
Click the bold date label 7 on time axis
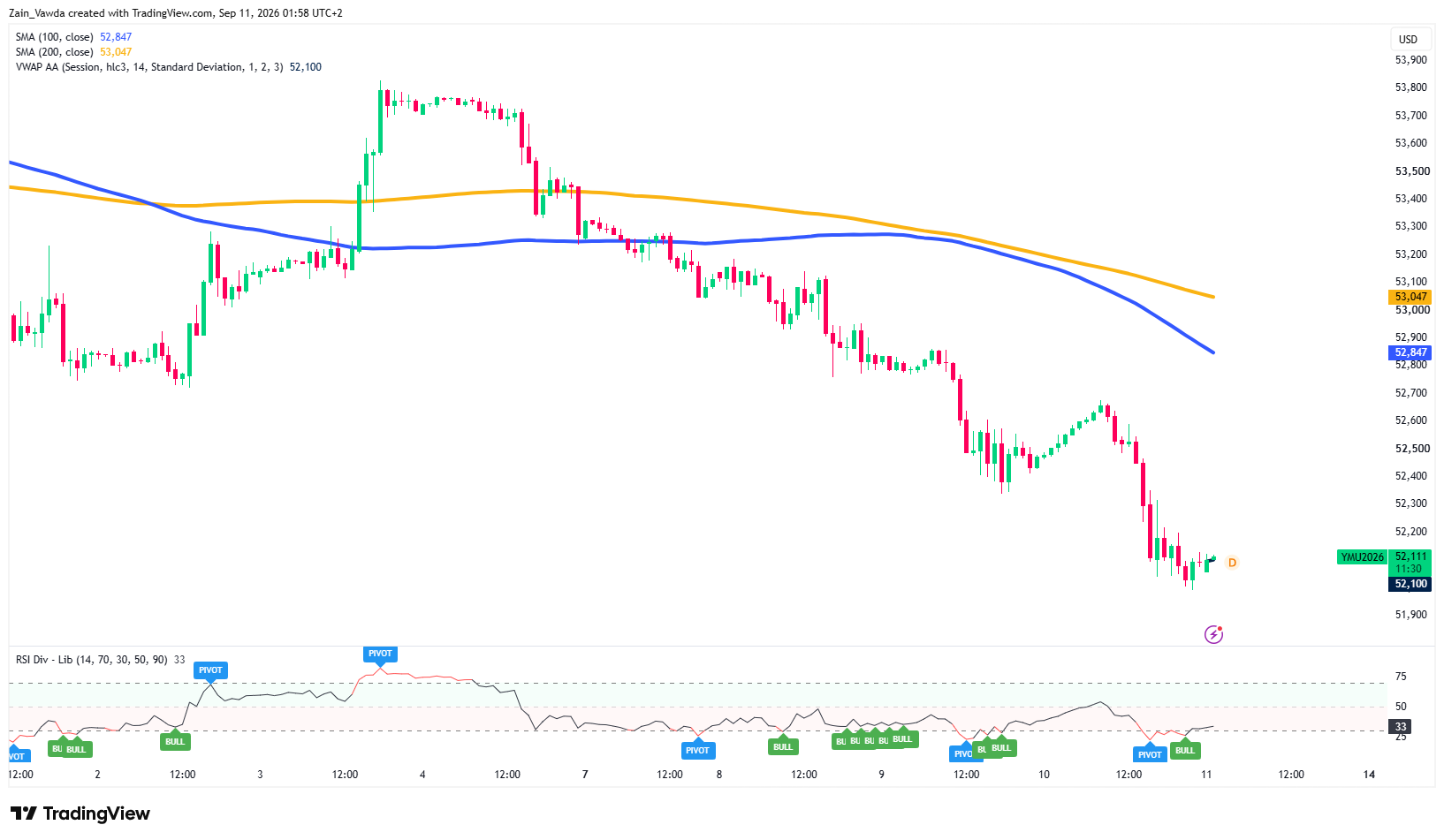pos(585,775)
